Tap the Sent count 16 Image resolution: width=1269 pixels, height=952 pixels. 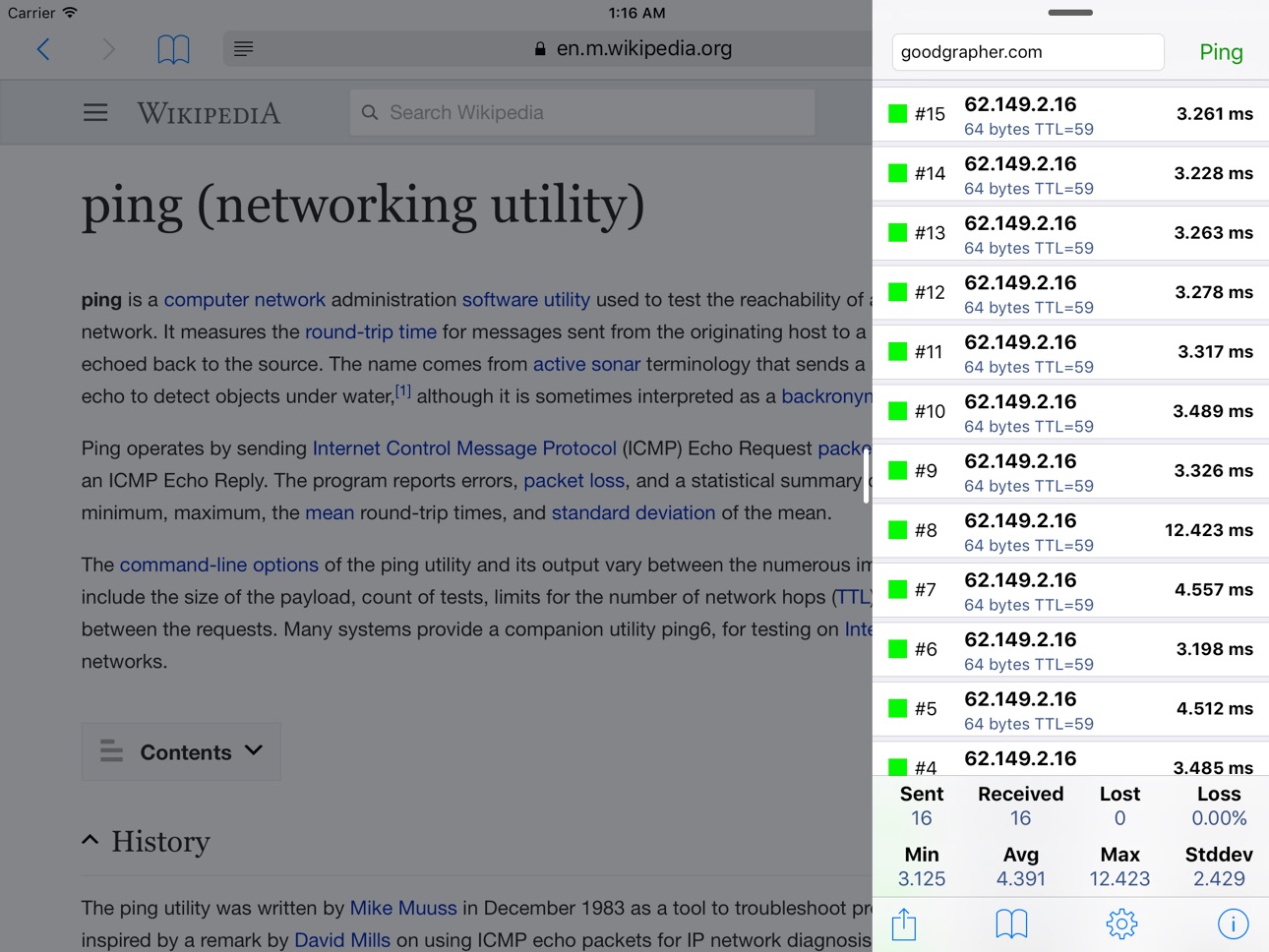pyautogui.click(x=922, y=818)
